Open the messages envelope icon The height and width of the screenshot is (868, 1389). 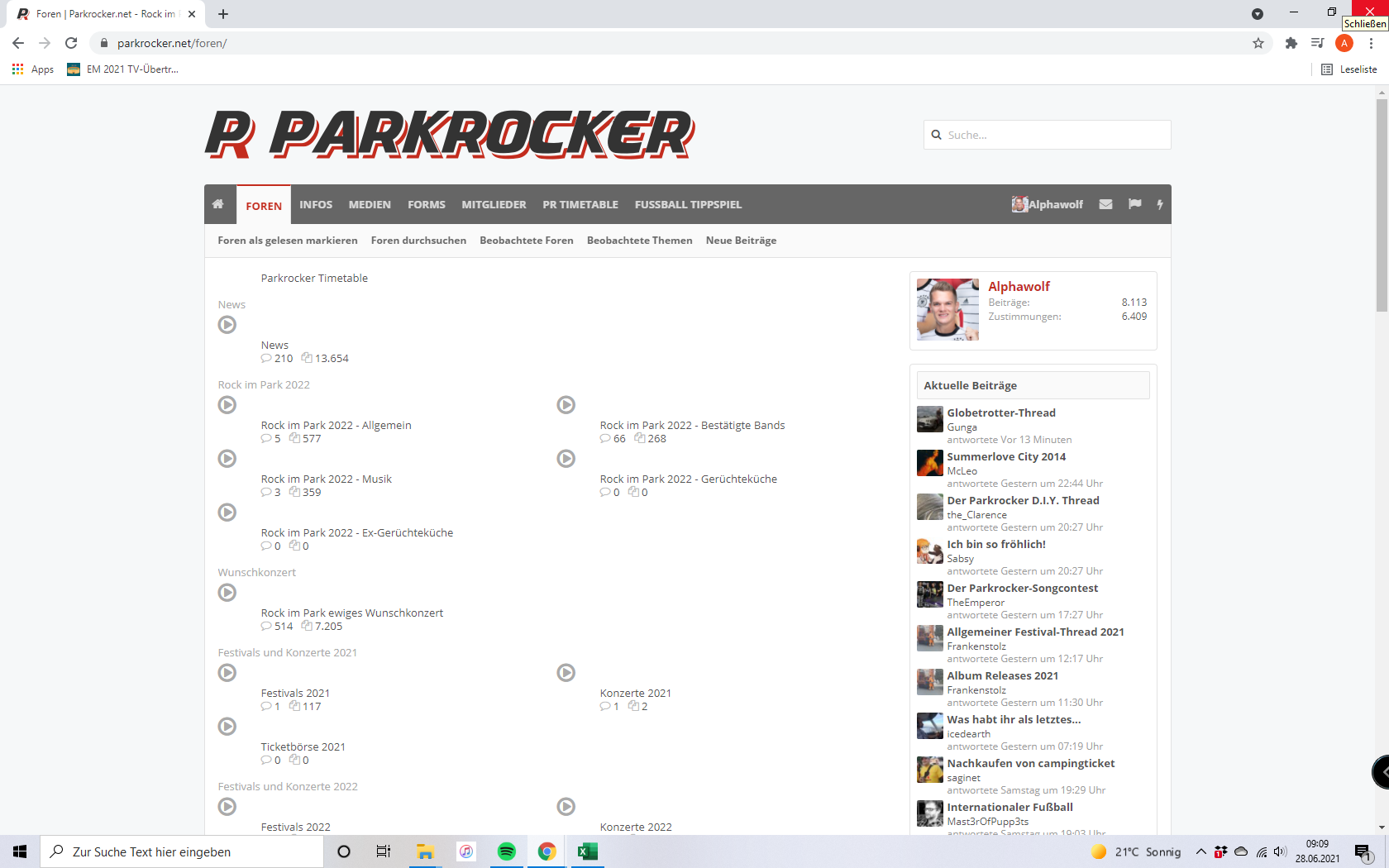coord(1105,204)
